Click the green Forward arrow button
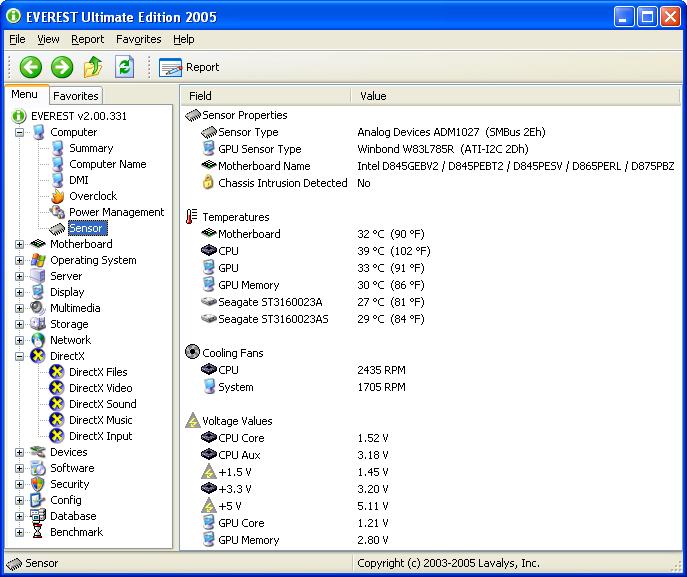Viewport: 687px width, 577px height. pos(62,67)
